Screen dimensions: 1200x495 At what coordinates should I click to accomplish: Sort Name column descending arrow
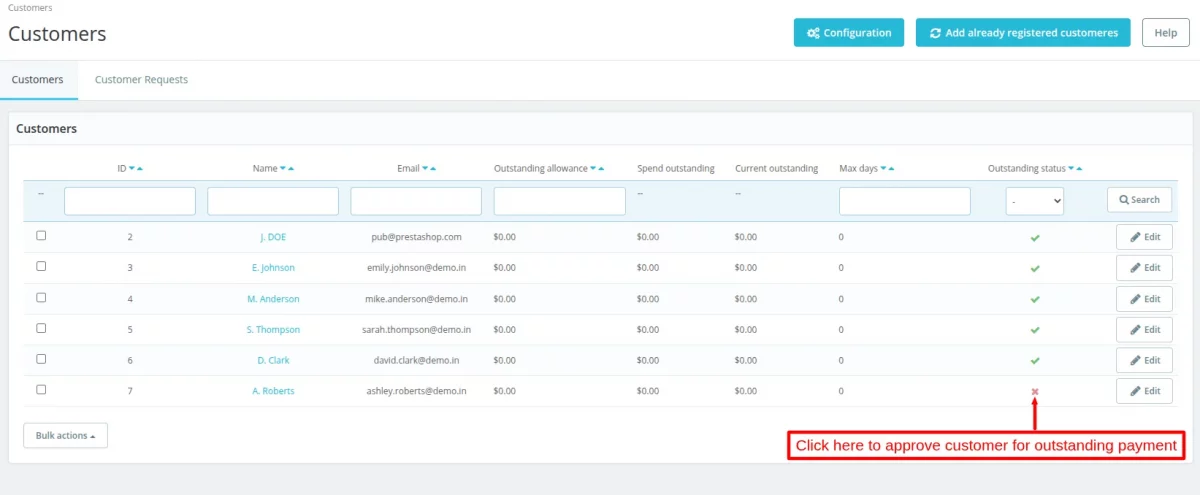click(282, 169)
